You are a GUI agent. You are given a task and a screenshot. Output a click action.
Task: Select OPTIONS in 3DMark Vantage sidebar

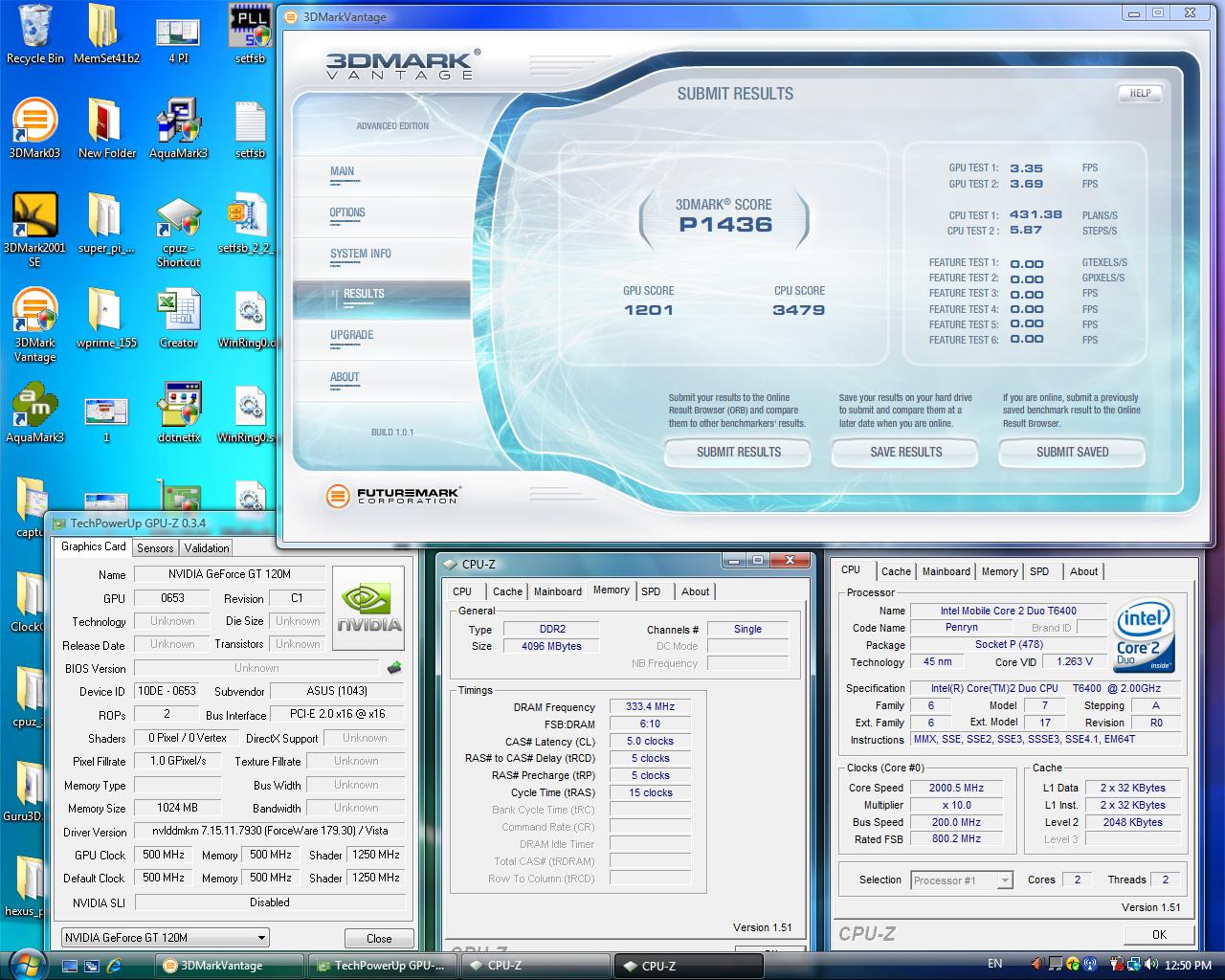pyautogui.click(x=347, y=212)
